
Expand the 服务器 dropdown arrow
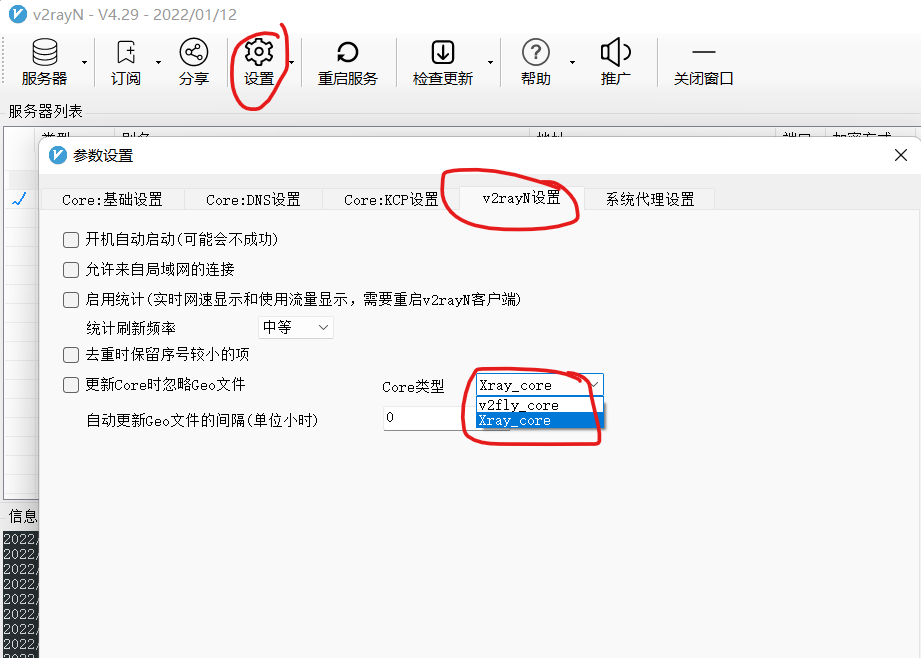point(85,62)
